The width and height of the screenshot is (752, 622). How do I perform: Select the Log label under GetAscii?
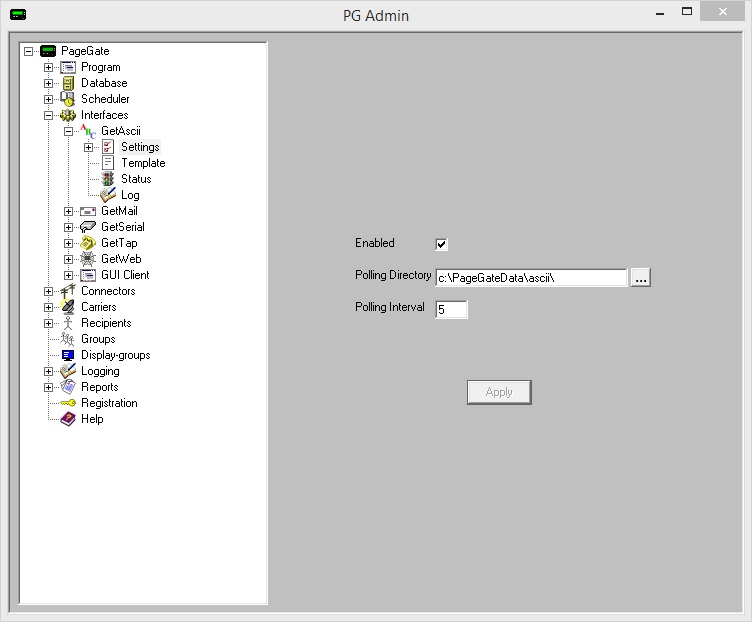coord(130,195)
